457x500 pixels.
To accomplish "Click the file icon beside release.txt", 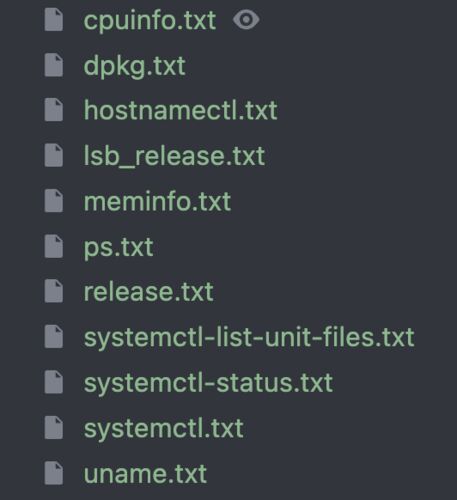I will (x=54, y=292).
